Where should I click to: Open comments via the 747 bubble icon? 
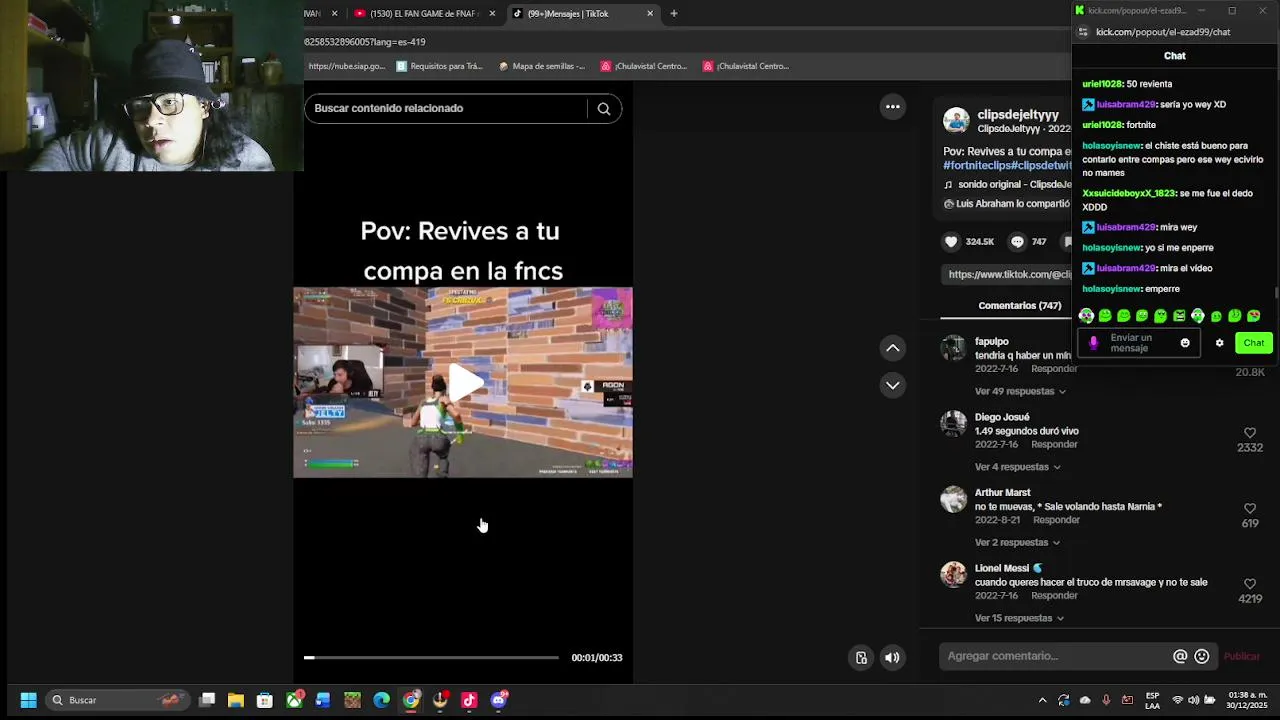[1017, 242]
